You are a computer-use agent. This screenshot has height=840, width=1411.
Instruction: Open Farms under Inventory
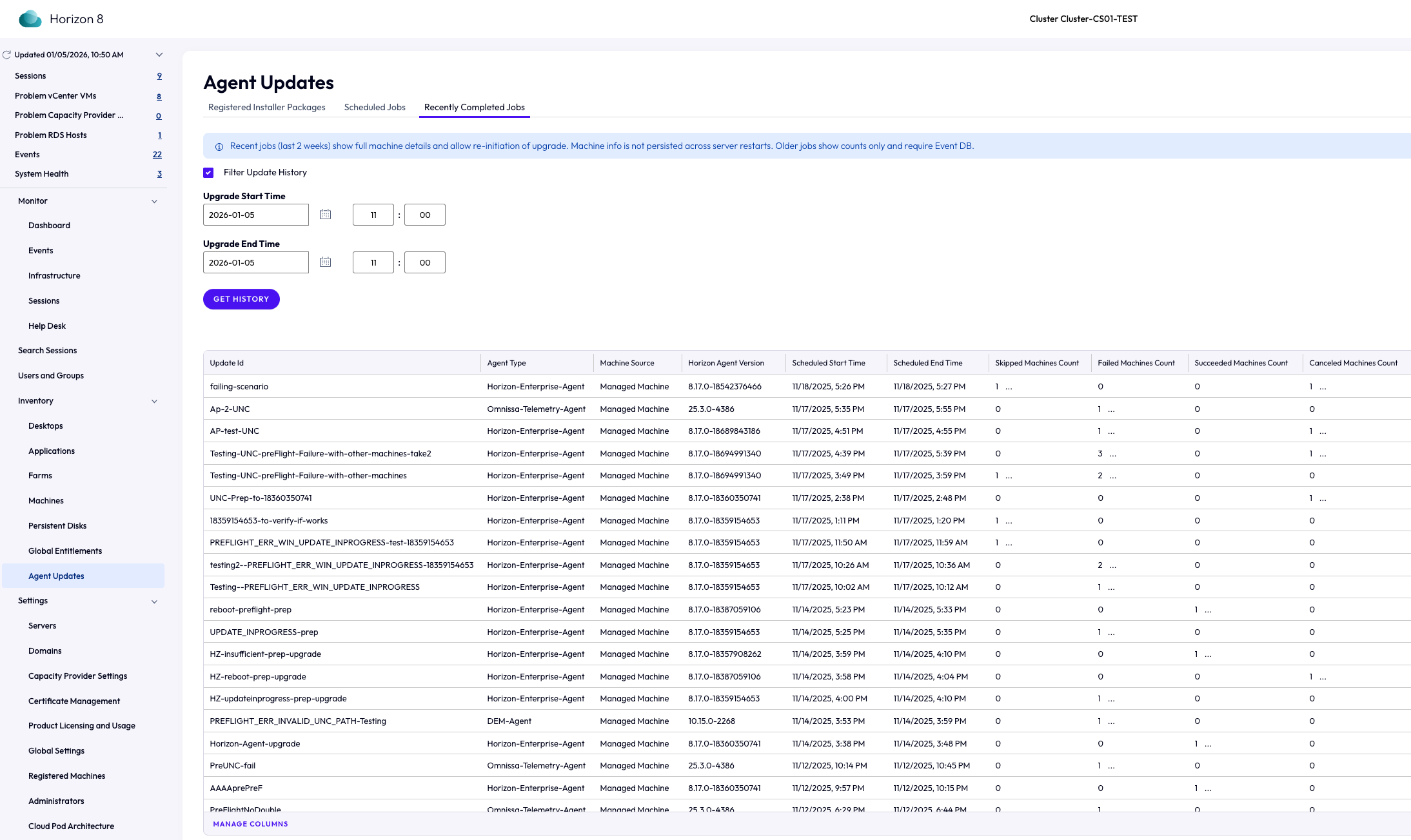coord(40,476)
